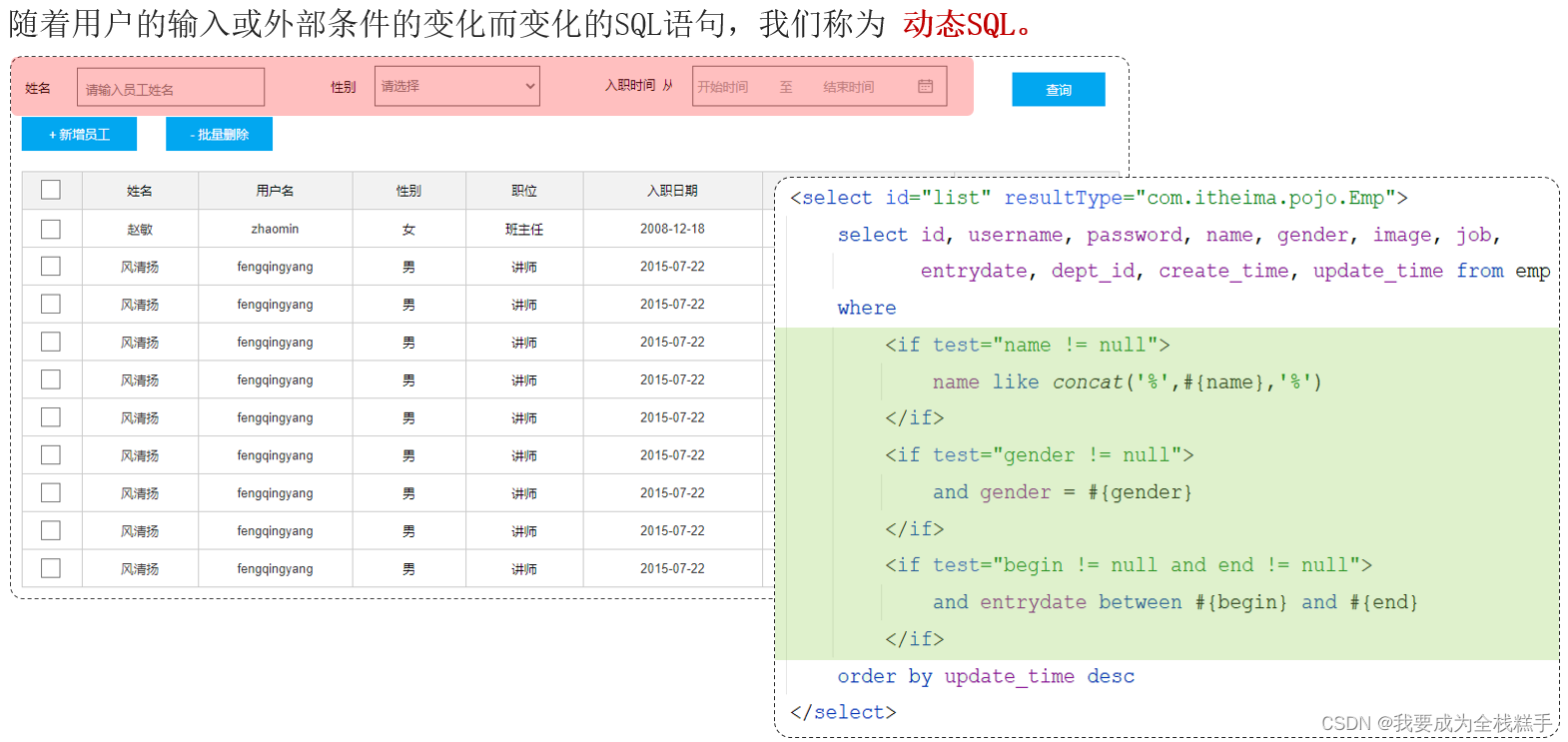Click the if test="name != null" tag
The height and width of the screenshot is (742, 1568).
click(x=1028, y=345)
